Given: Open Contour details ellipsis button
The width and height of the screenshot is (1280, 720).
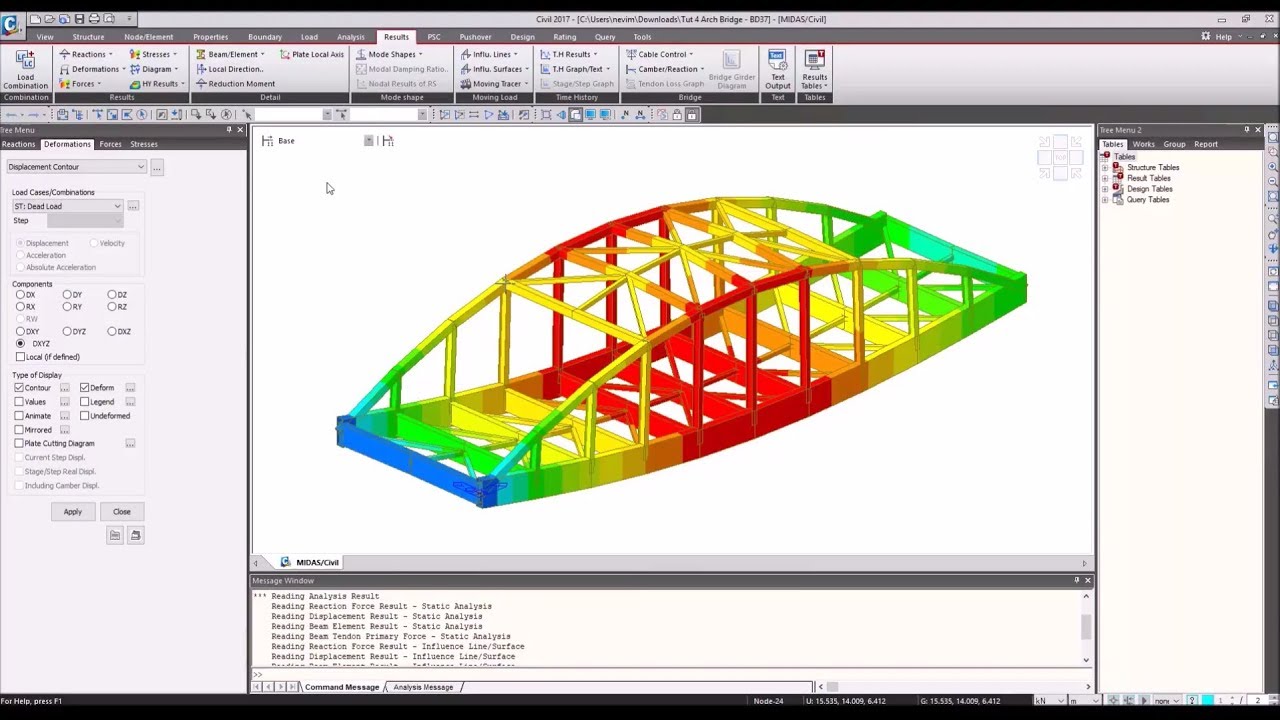Looking at the screenshot, I should 65,388.
